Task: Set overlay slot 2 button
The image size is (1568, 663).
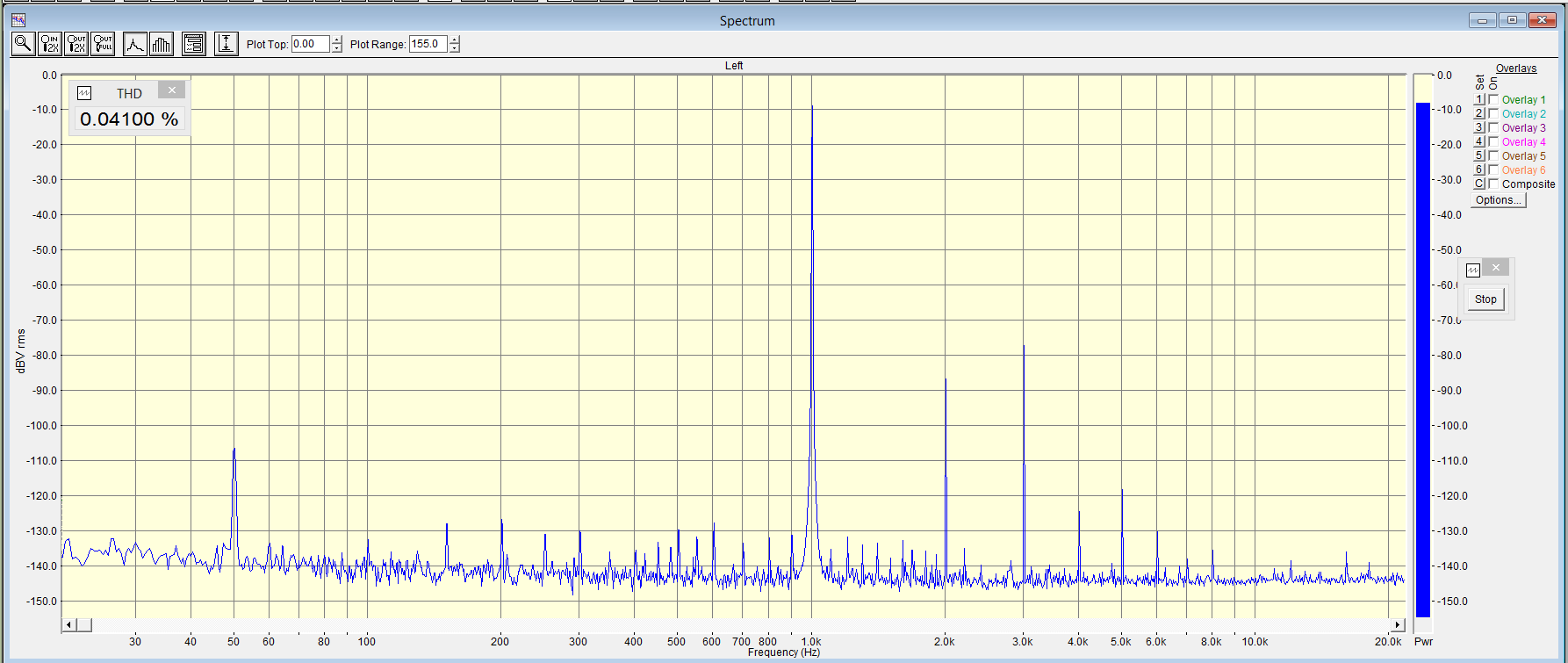Action: (x=1479, y=113)
